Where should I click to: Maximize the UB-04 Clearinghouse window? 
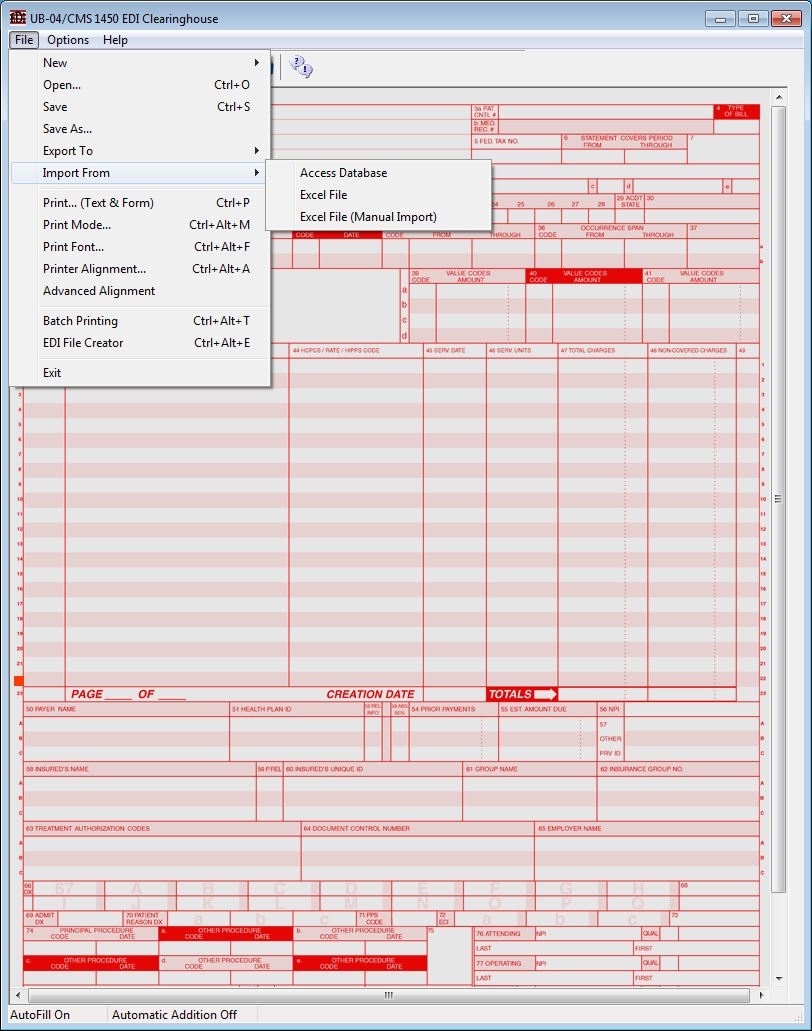[x=753, y=18]
